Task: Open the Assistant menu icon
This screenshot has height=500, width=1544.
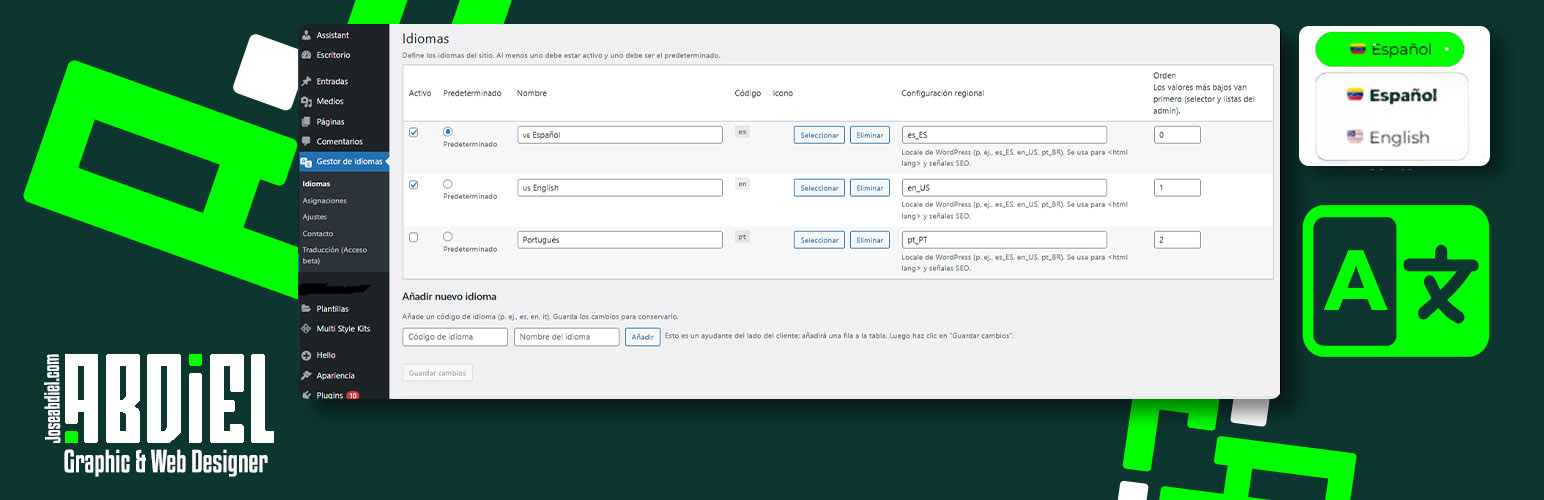Action: (306, 35)
